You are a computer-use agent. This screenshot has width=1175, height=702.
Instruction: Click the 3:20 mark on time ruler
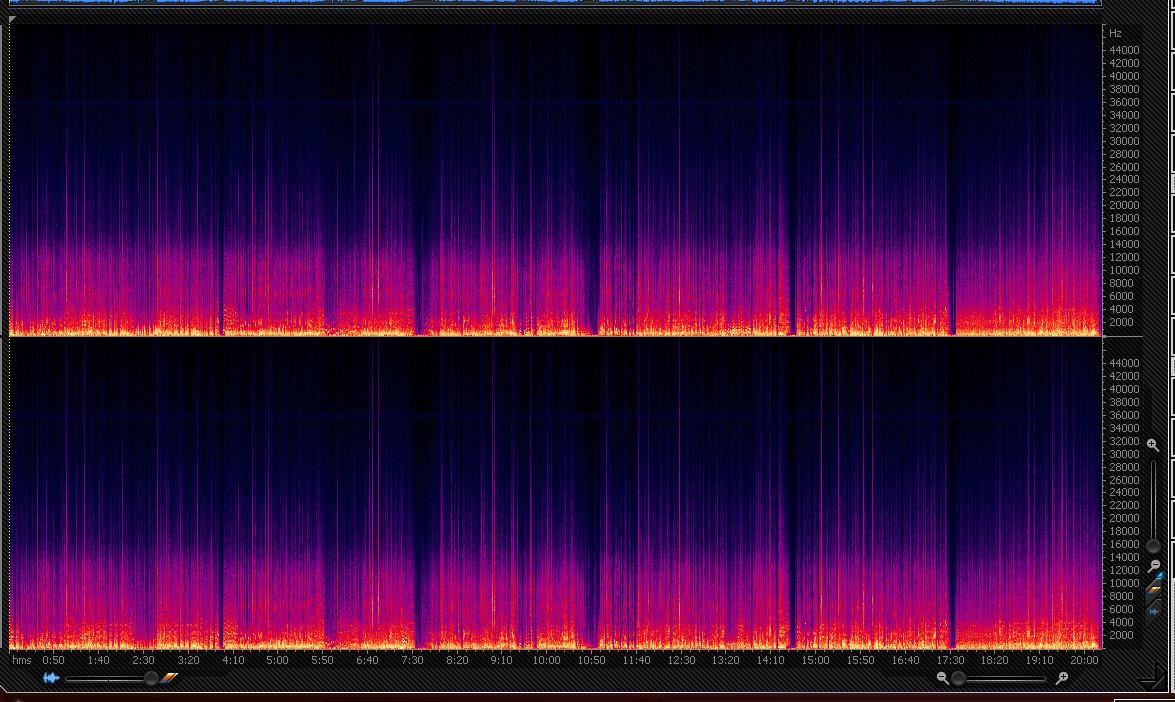(x=188, y=660)
